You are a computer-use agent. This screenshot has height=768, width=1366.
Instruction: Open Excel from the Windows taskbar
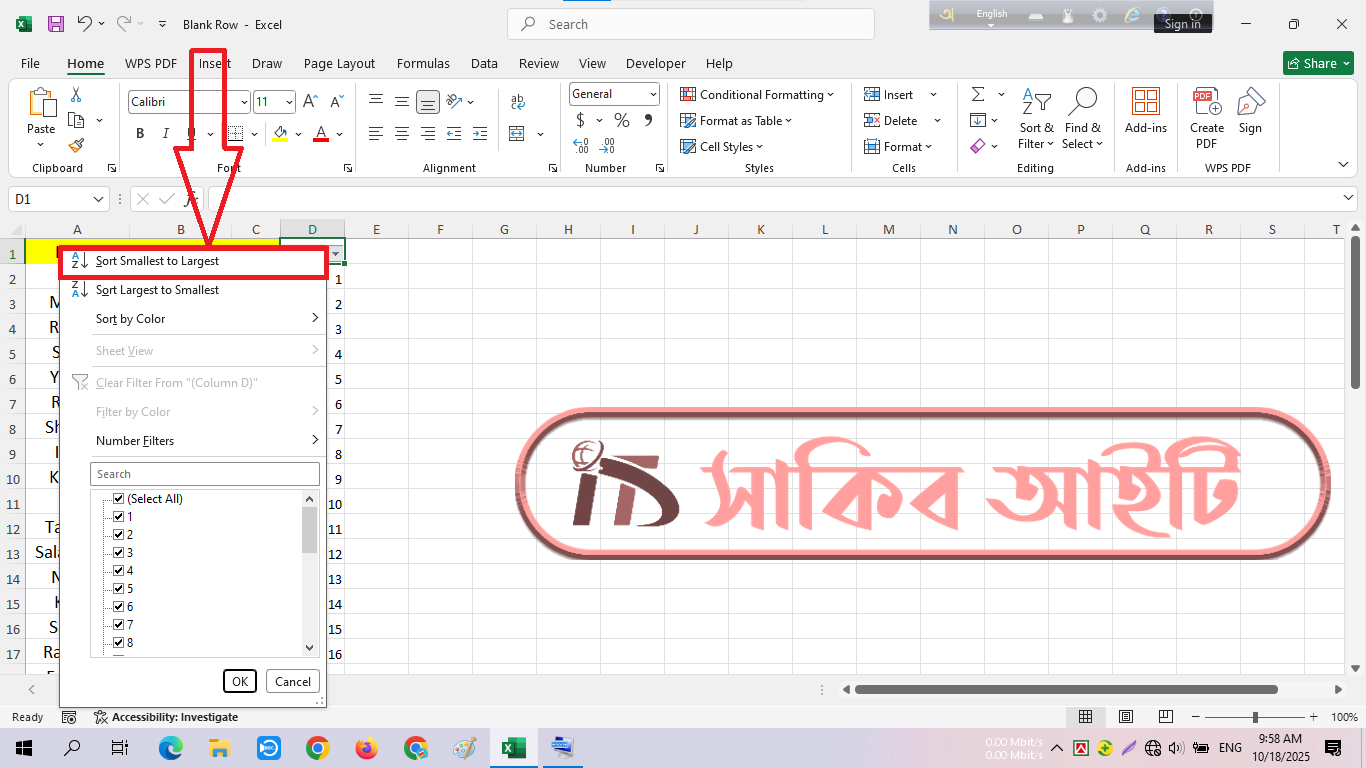(513, 748)
